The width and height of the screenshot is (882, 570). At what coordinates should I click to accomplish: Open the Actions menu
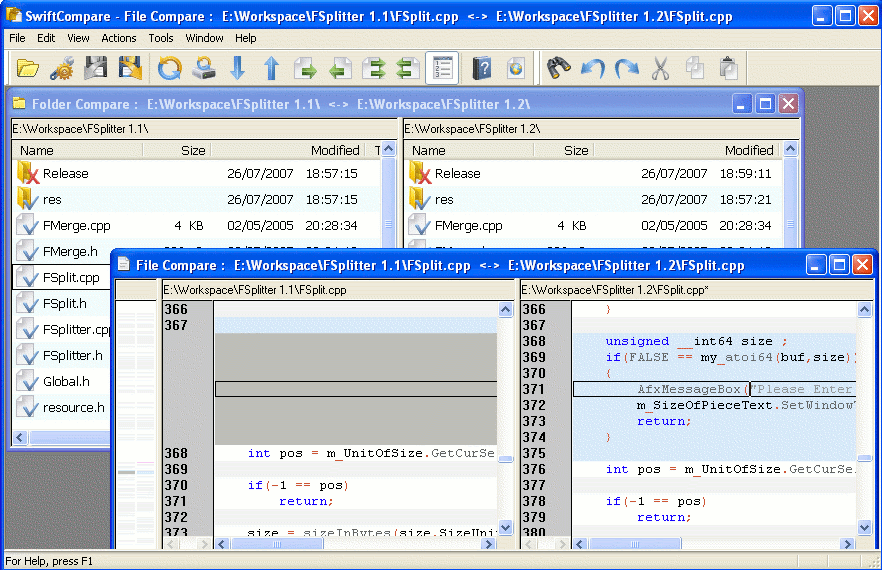tap(119, 38)
